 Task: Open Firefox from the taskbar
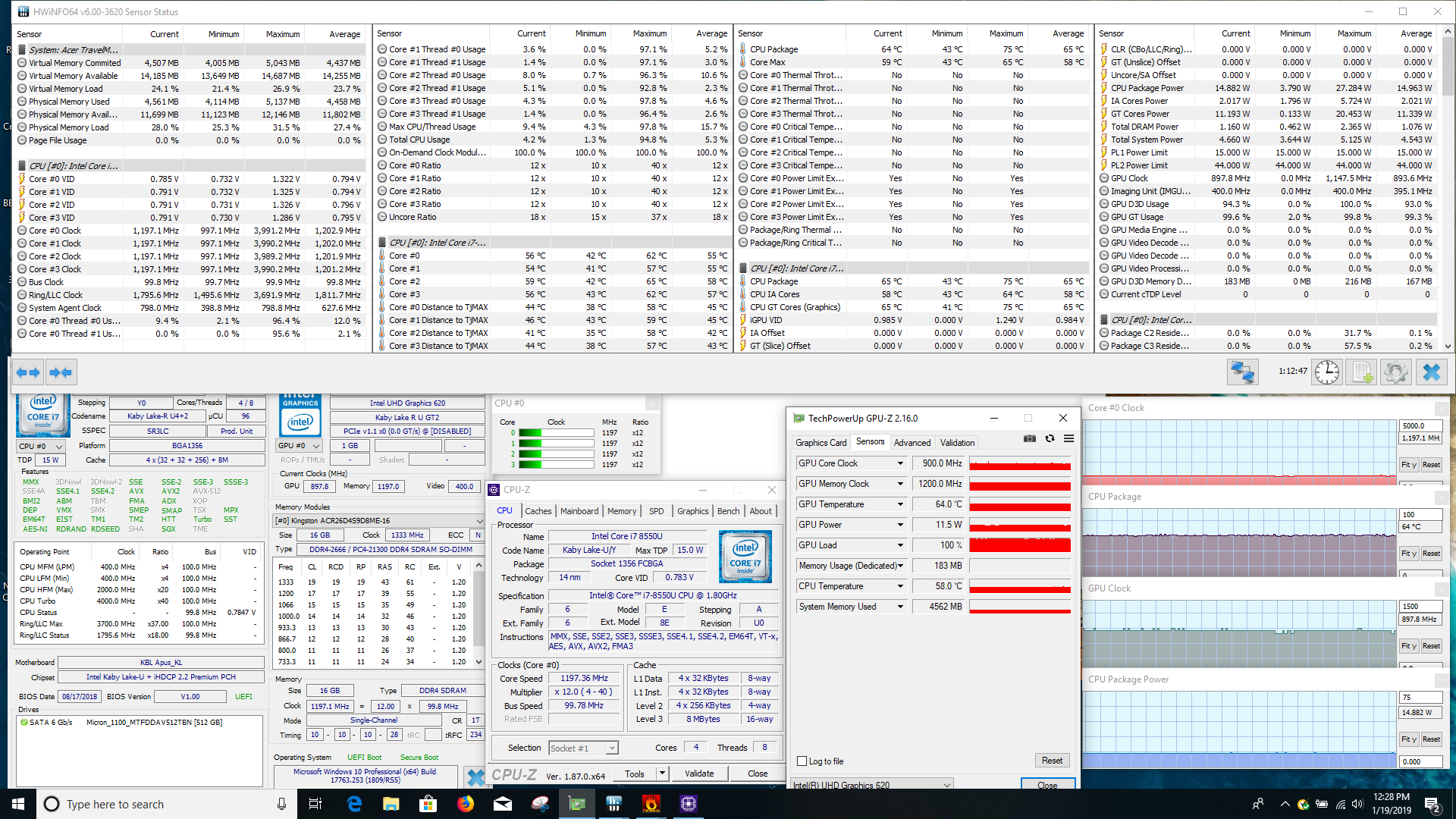[x=466, y=804]
